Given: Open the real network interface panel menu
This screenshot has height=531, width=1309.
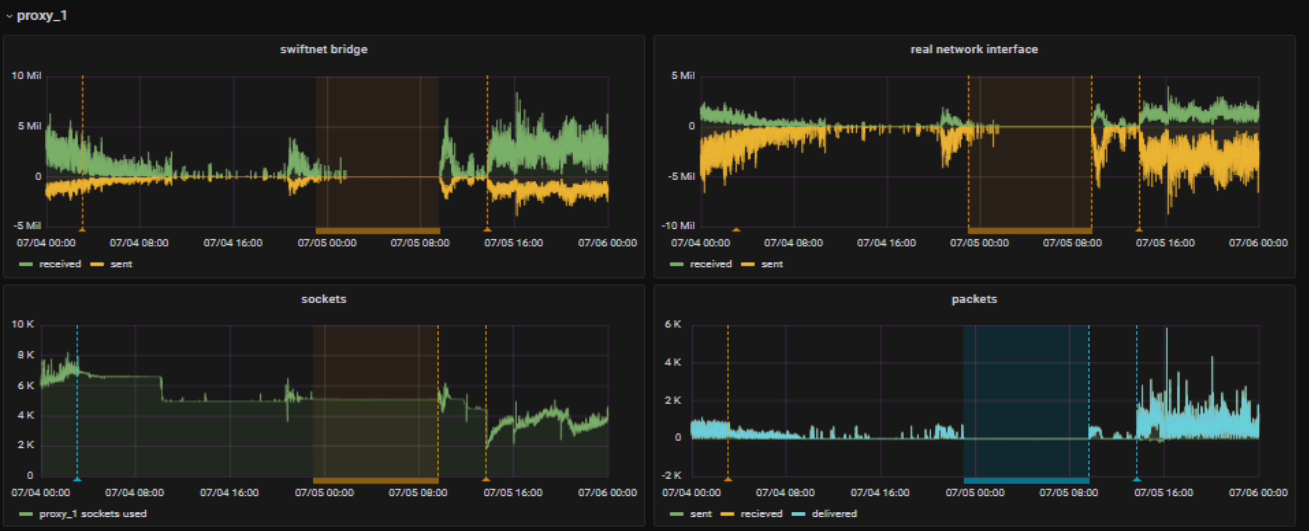Looking at the screenshot, I should tap(973, 49).
